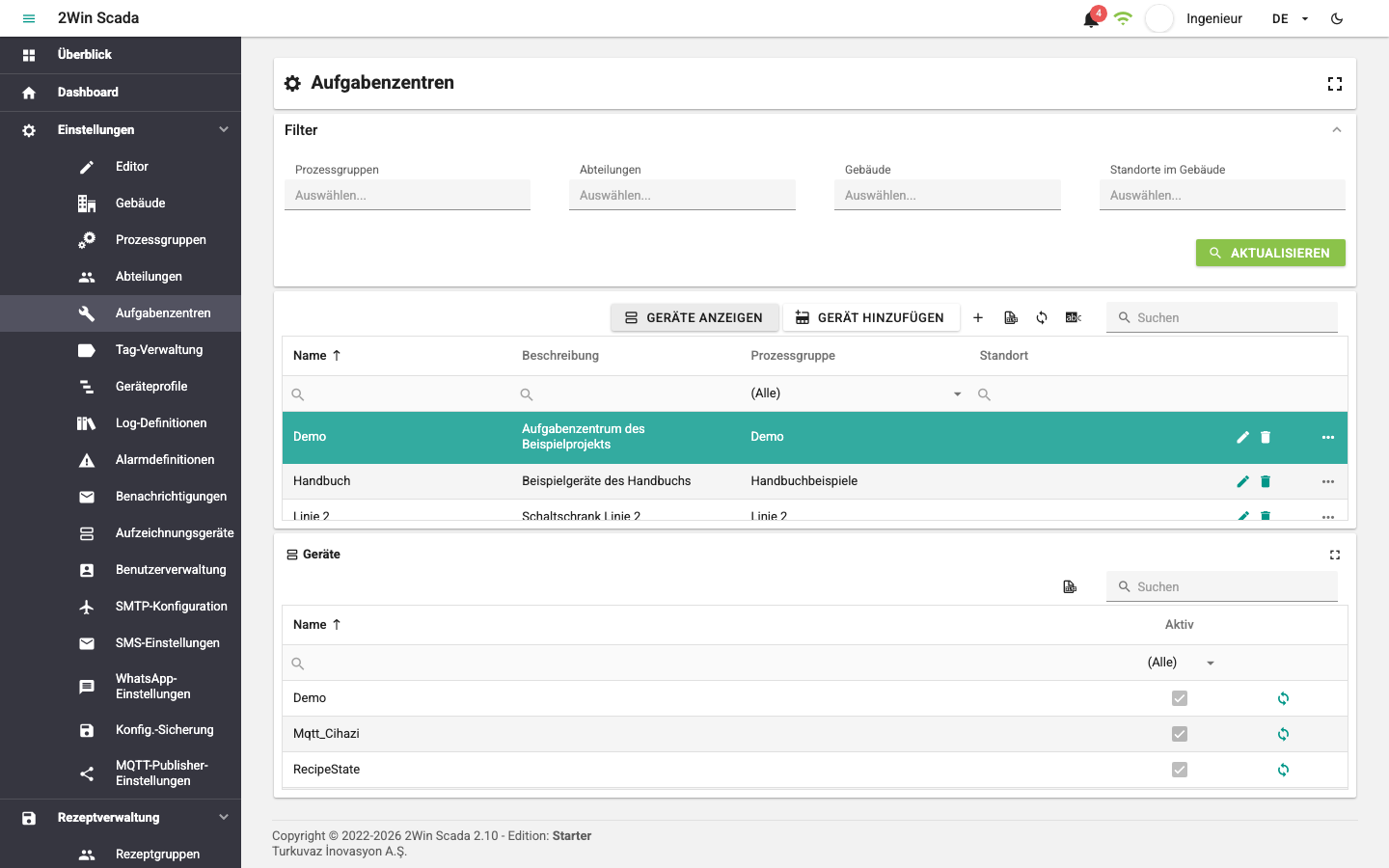Open the hamburger navigation menu

click(x=29, y=18)
